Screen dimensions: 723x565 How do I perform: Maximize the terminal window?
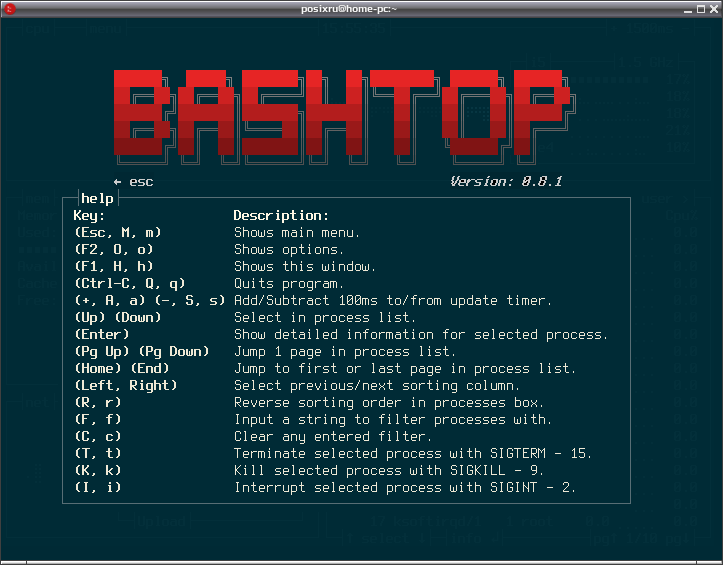pyautogui.click(x=701, y=9)
